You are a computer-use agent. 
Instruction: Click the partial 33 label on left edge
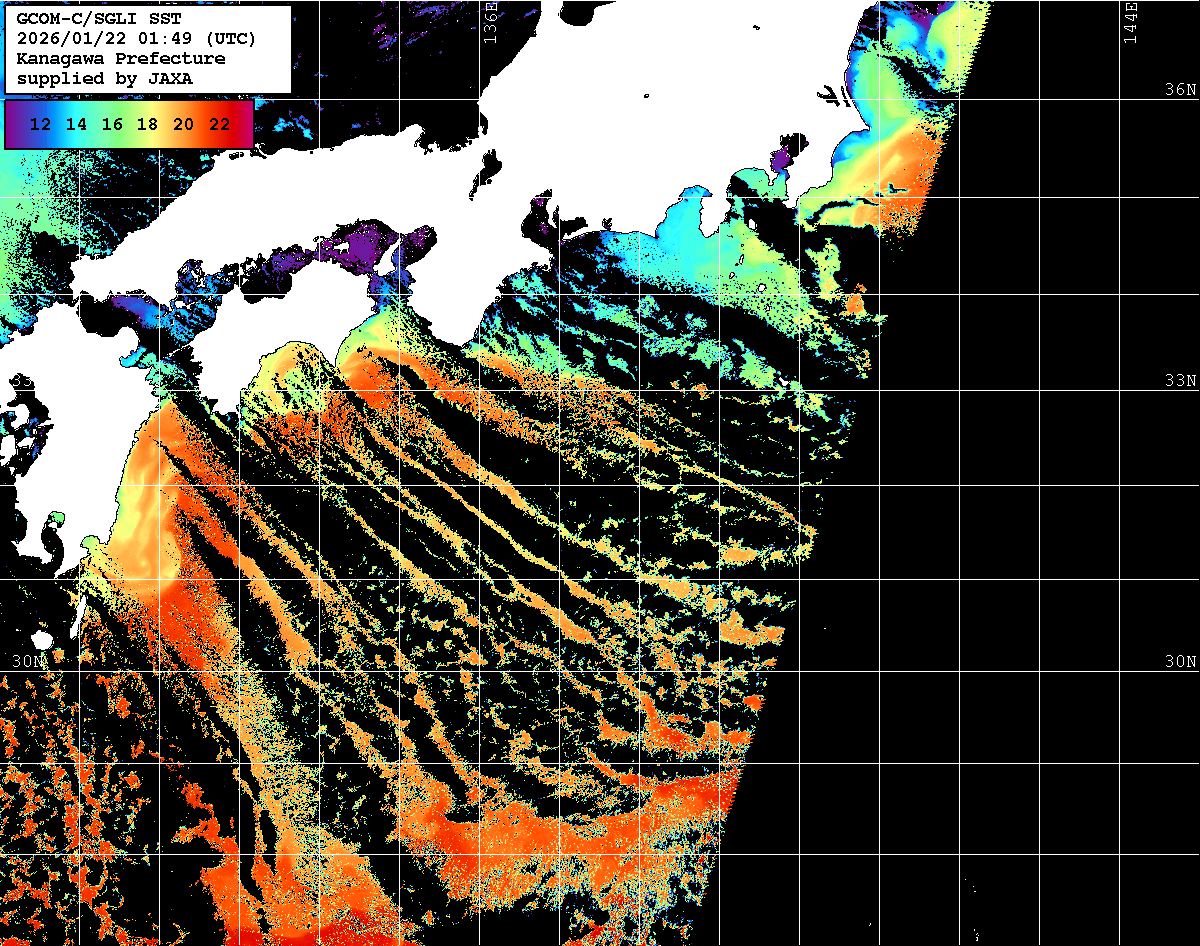click(x=20, y=381)
